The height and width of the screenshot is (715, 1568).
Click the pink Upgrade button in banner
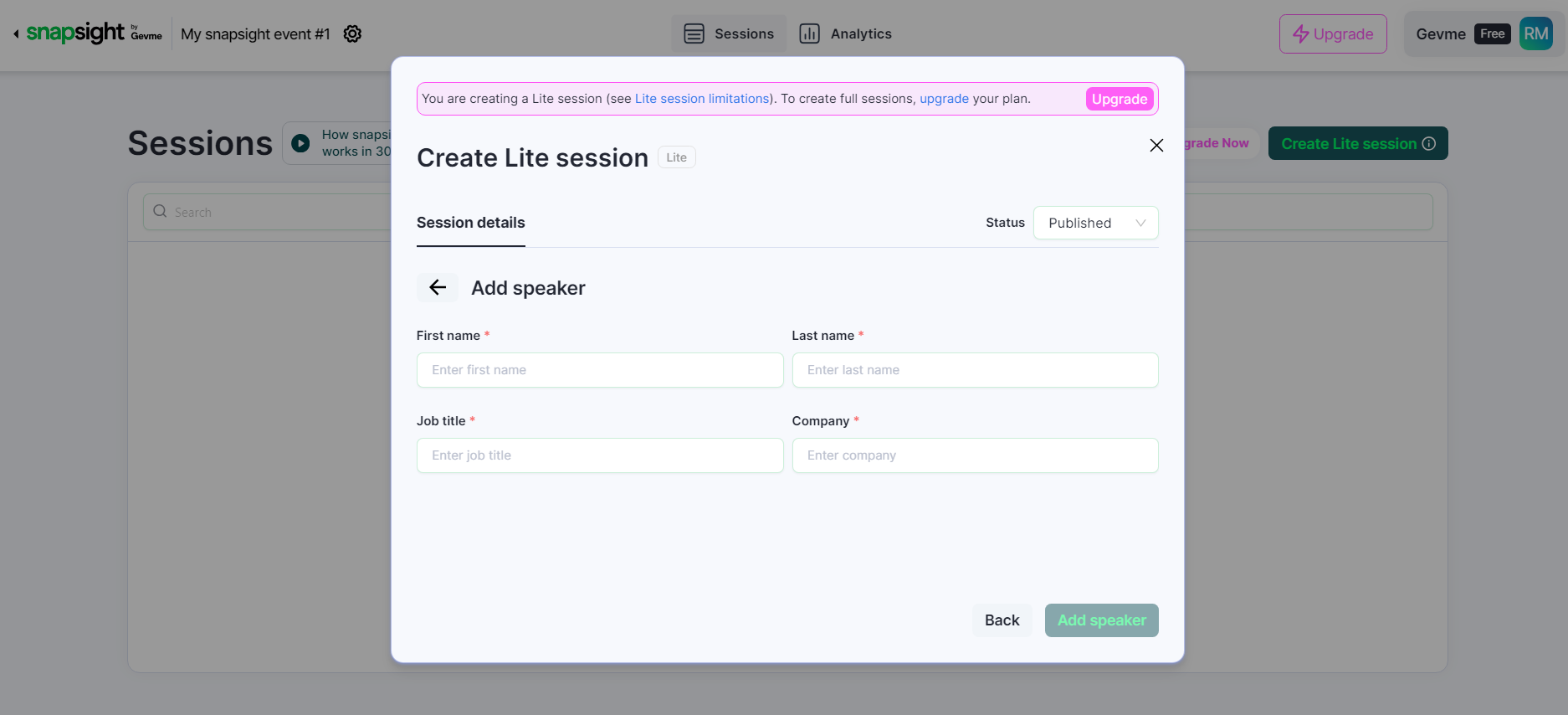[x=1119, y=99]
